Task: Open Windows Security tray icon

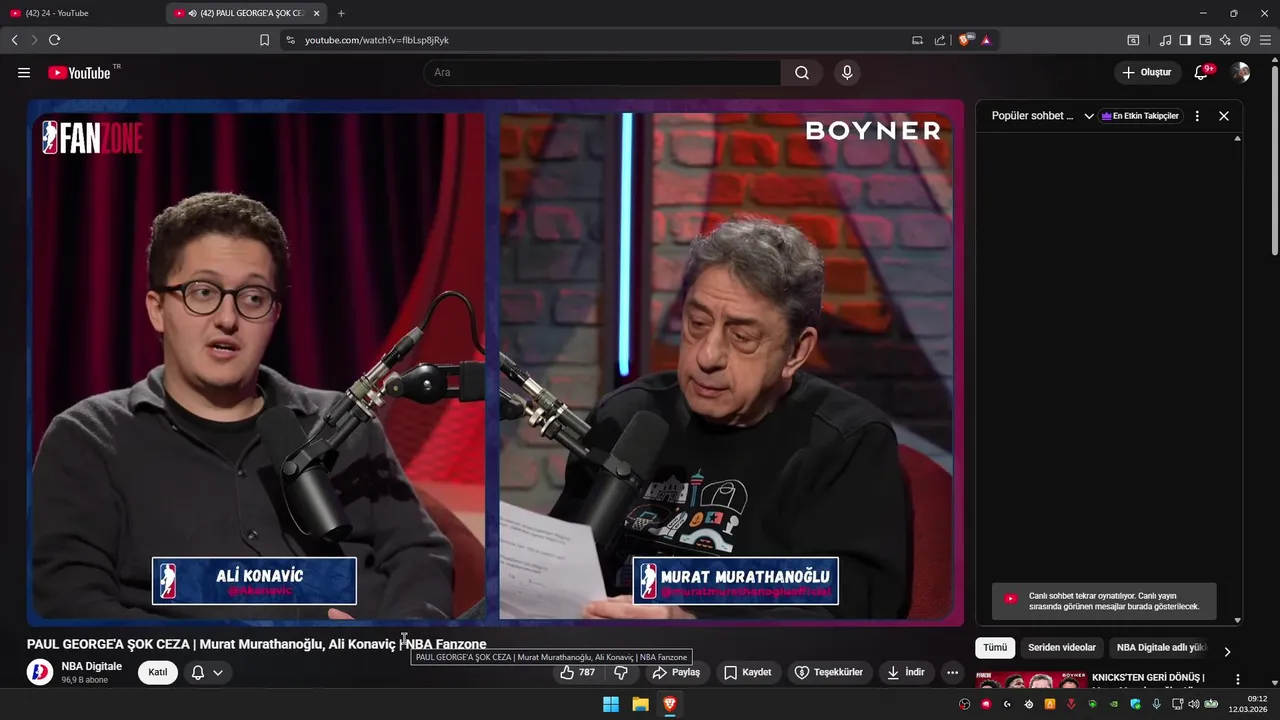Action: coord(1135,704)
